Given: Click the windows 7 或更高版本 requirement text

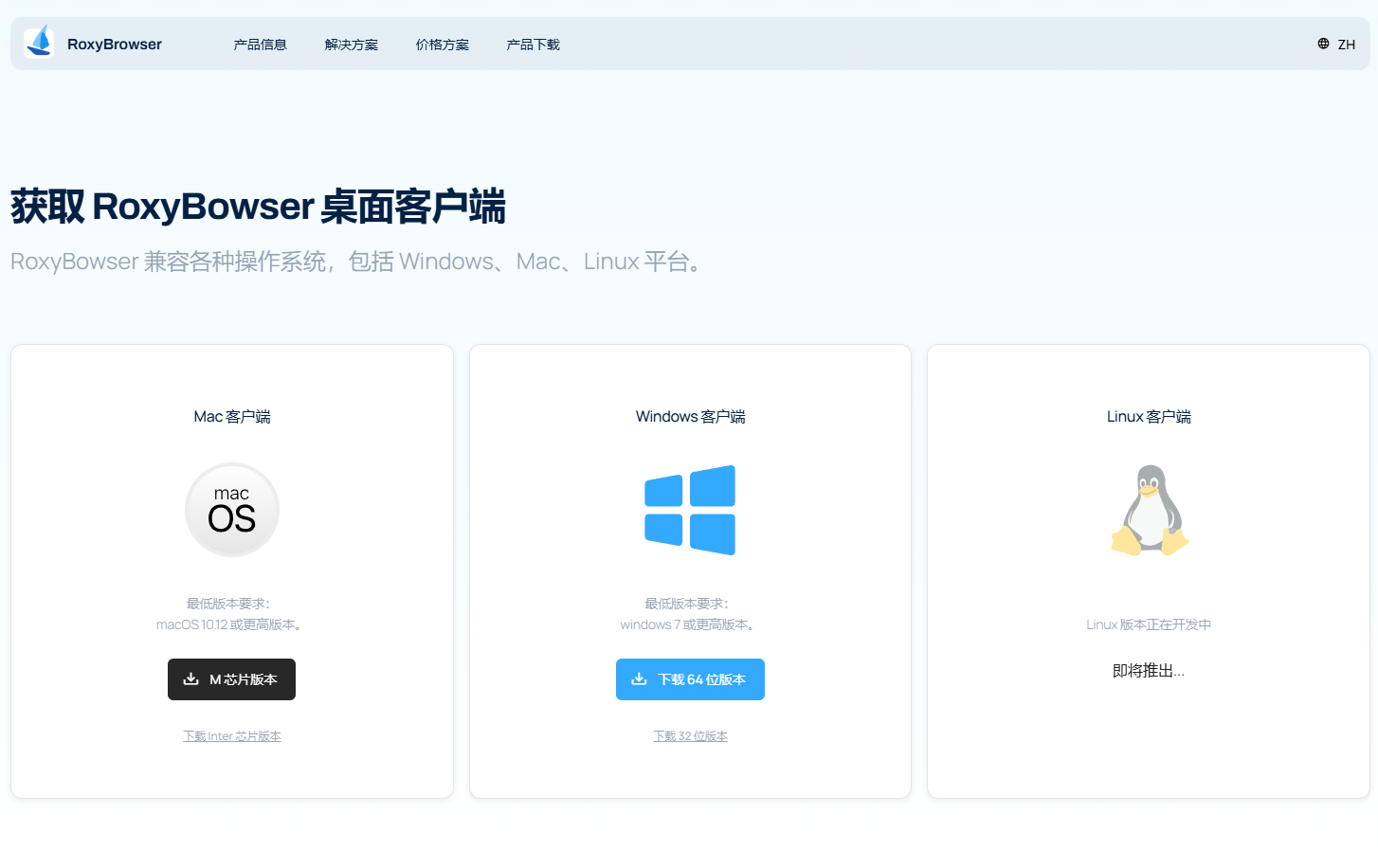Looking at the screenshot, I should [x=688, y=624].
